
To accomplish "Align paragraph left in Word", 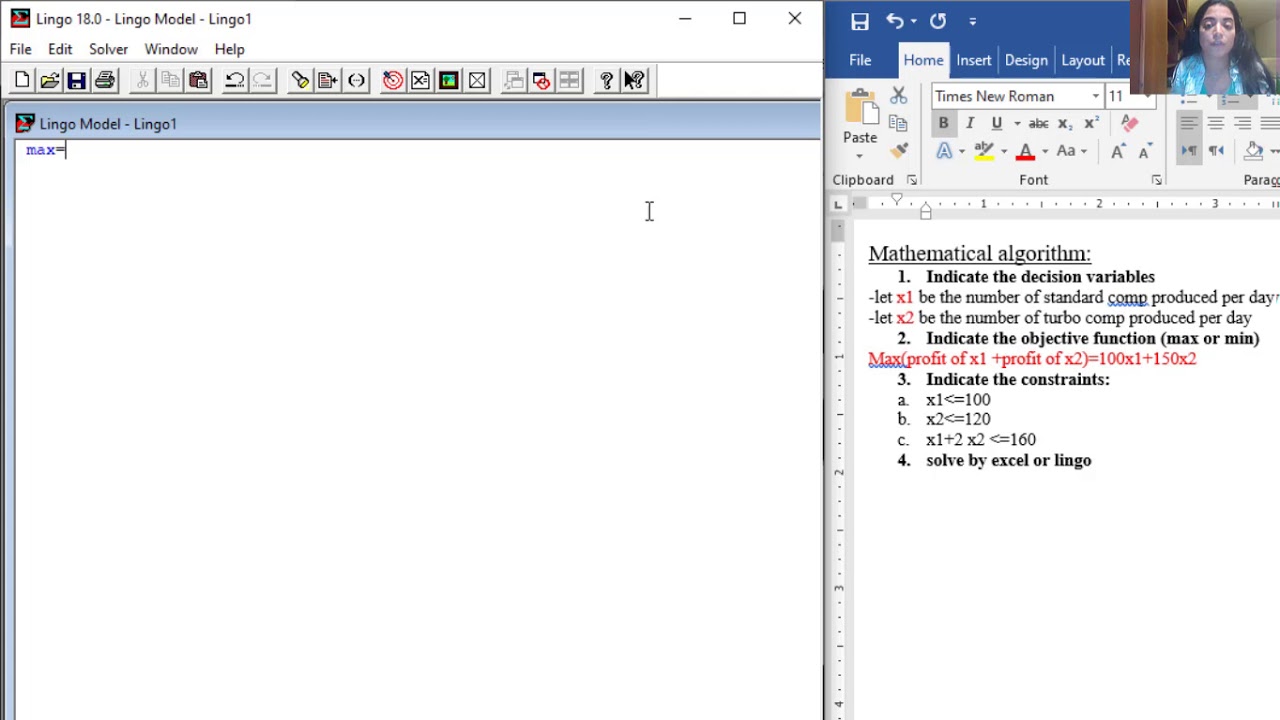I will pos(1189,123).
